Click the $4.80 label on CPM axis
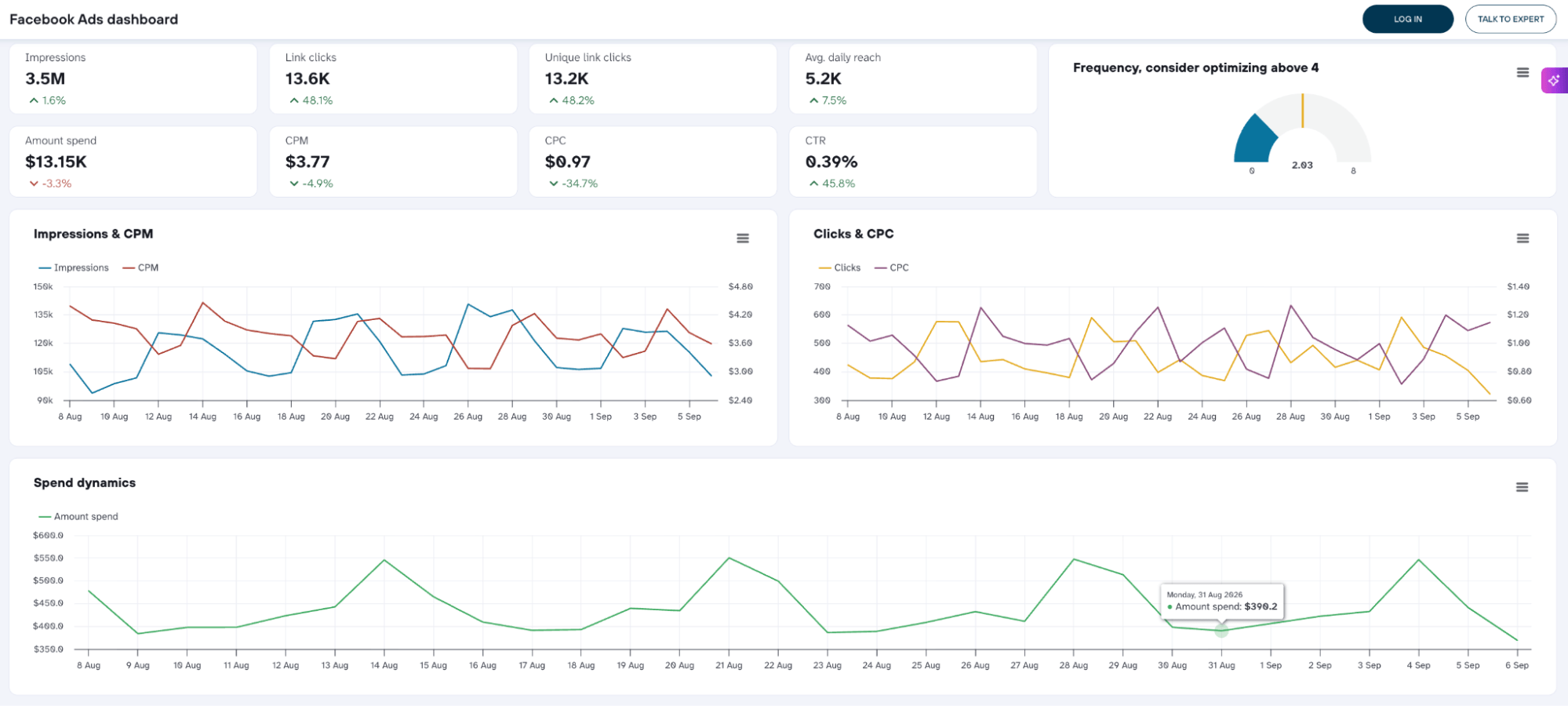Image resolution: width=1568 pixels, height=706 pixels. (x=740, y=286)
